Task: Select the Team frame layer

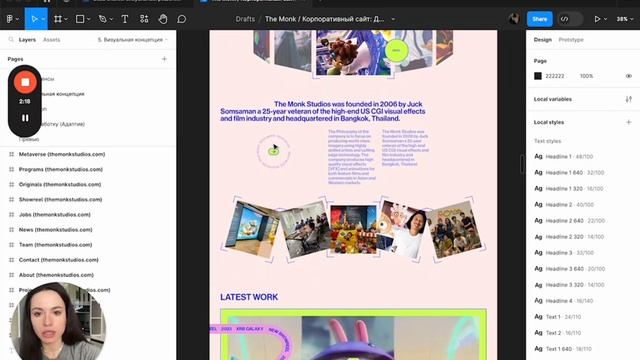Action: tap(55, 245)
